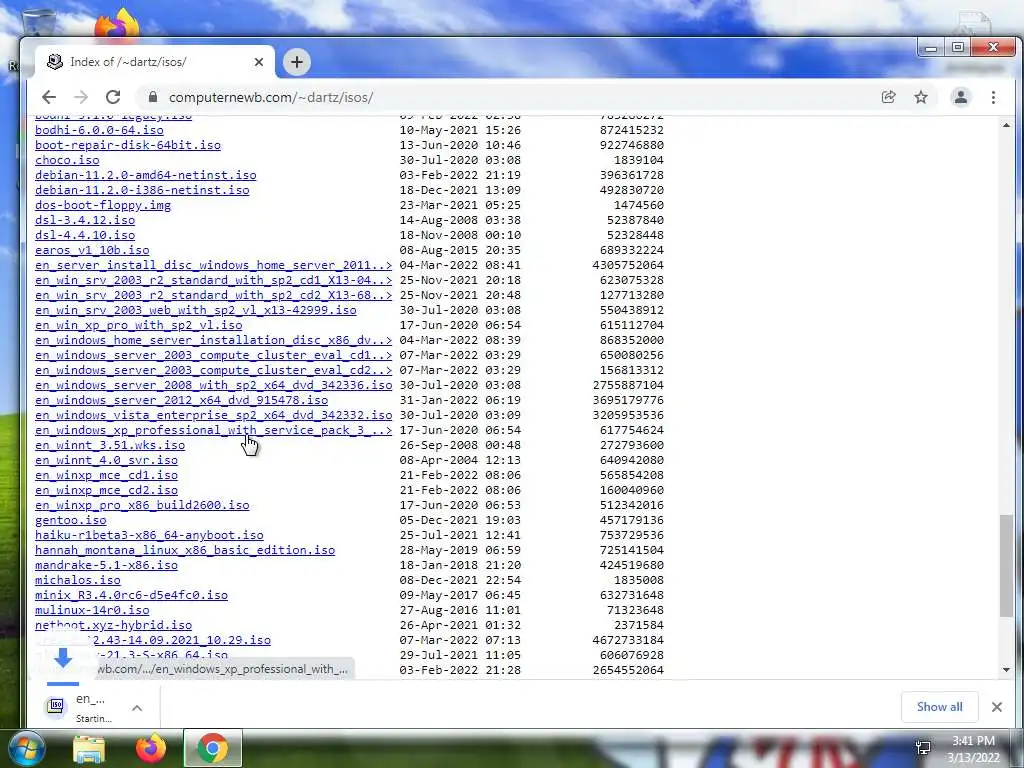Click en_server_install_disc_windows_home_server_2011 link
The height and width of the screenshot is (768, 1024).
[x=214, y=265]
